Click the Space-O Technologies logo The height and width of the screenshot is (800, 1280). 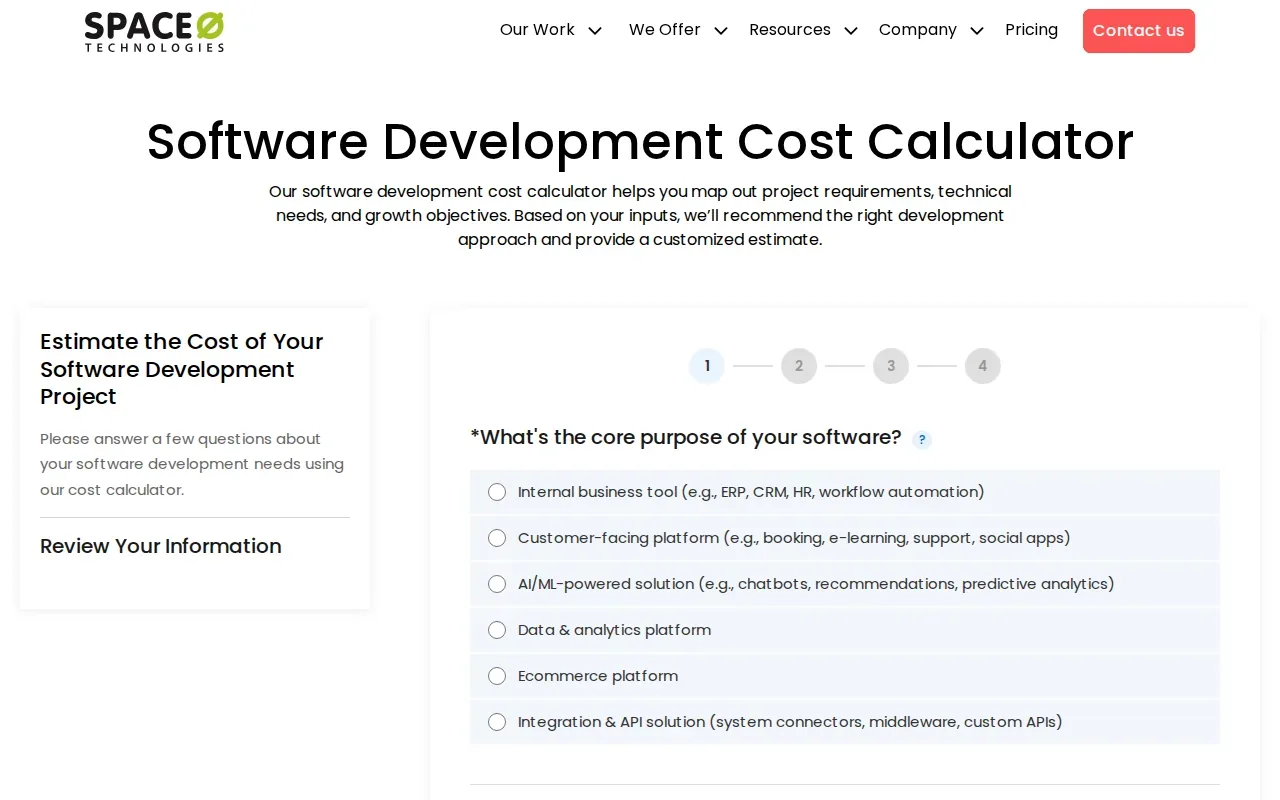coord(154,31)
